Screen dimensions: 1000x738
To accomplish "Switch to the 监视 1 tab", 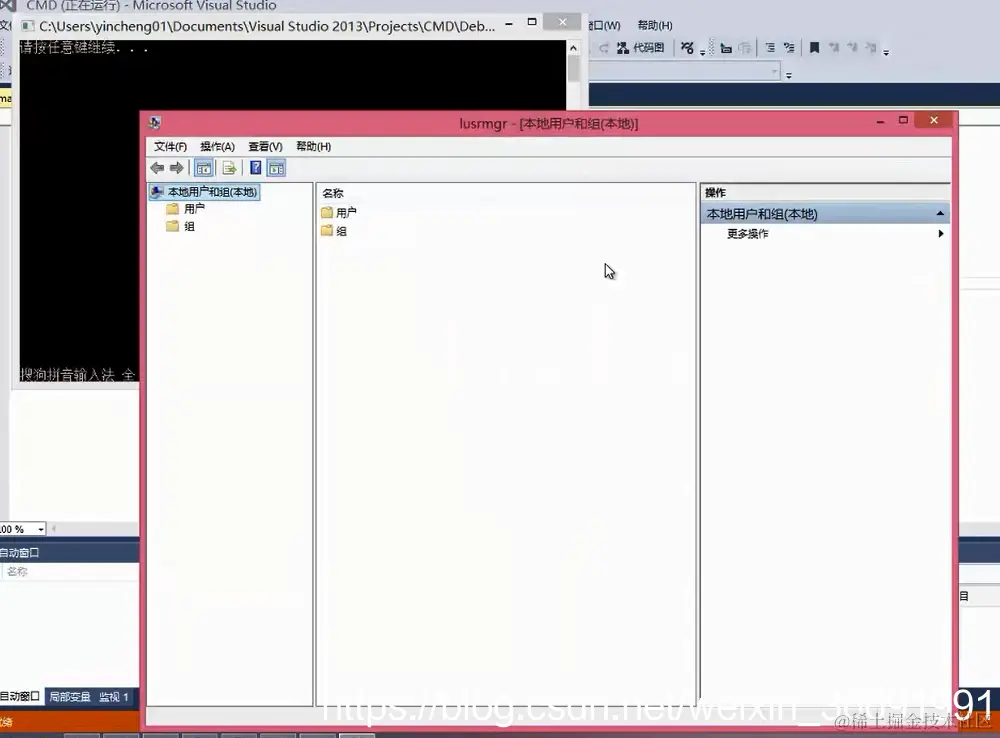I will [x=114, y=697].
